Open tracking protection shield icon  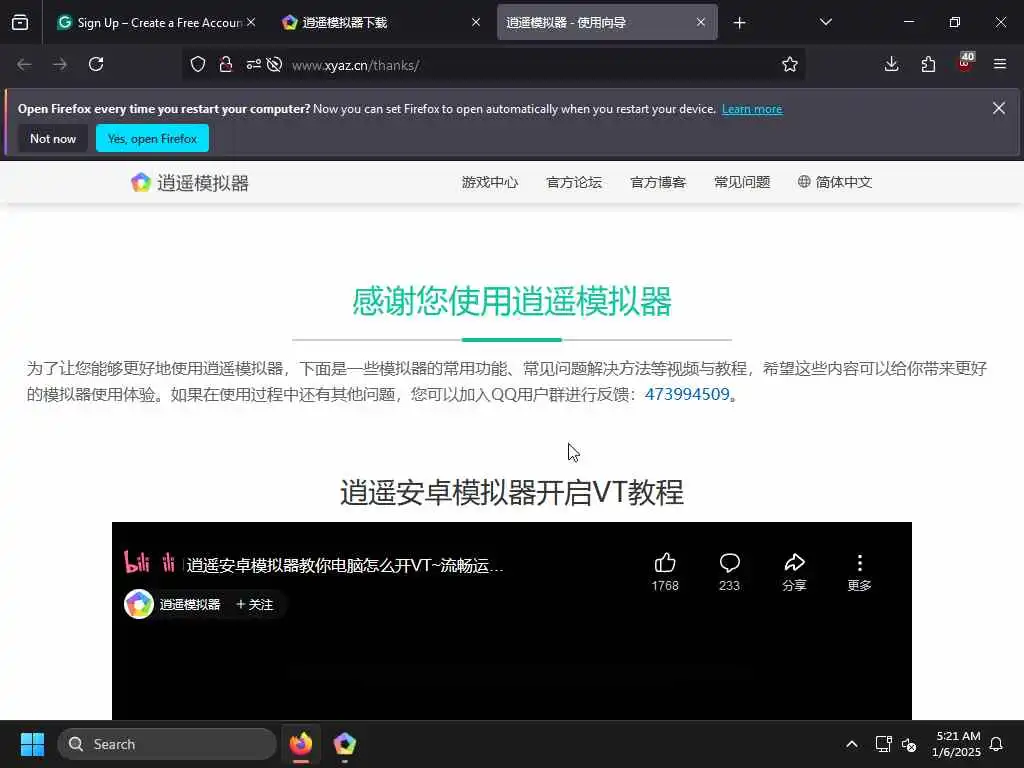198,64
